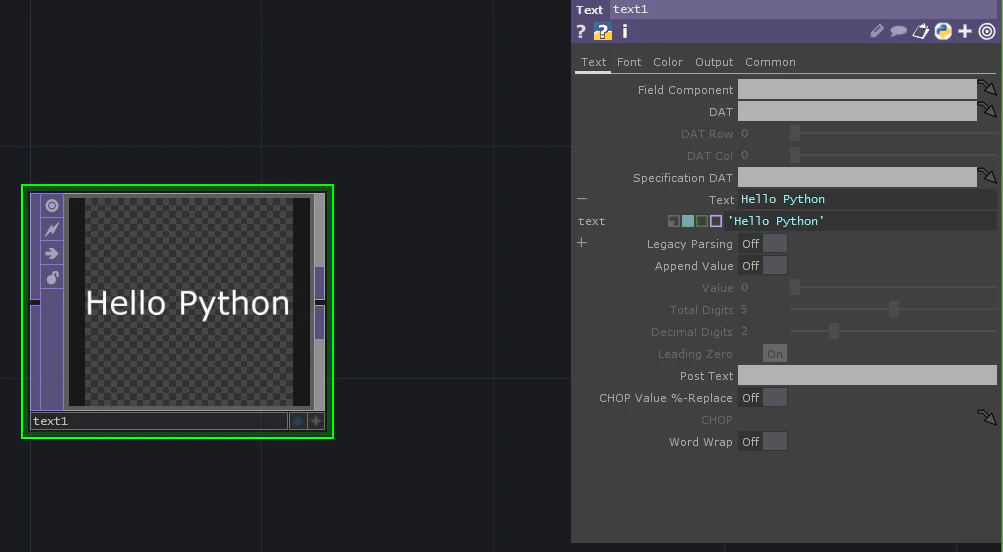The width and height of the screenshot is (1003, 552).
Task: Toggle lock flag on text1 node
Action: (52, 277)
